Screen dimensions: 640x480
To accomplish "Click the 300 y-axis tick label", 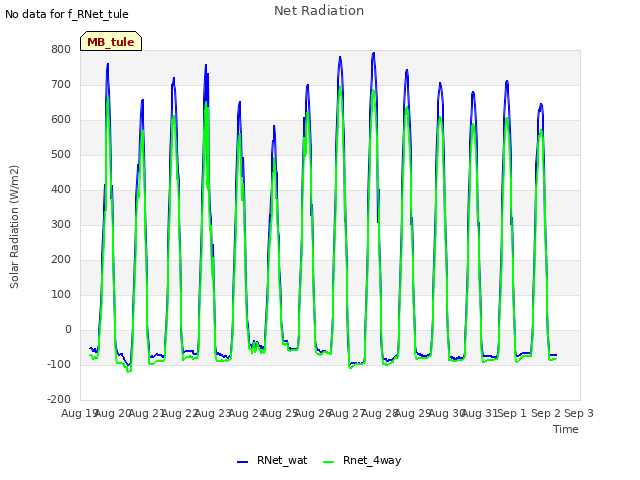I will [x=61, y=224].
